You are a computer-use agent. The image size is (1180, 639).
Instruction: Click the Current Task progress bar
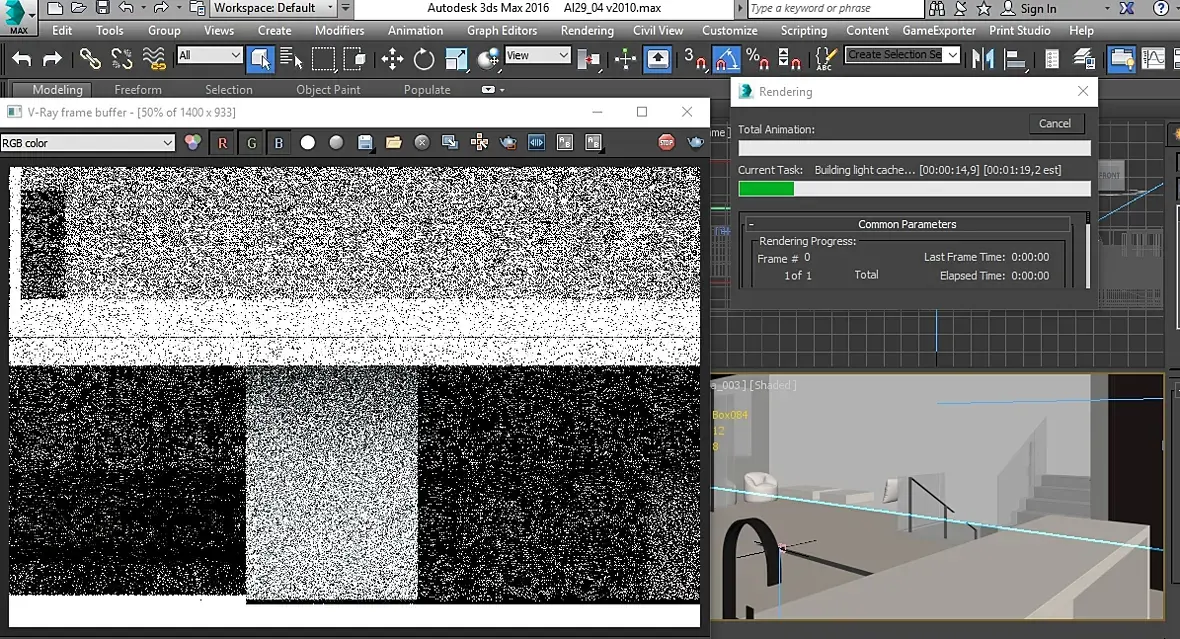click(x=914, y=189)
